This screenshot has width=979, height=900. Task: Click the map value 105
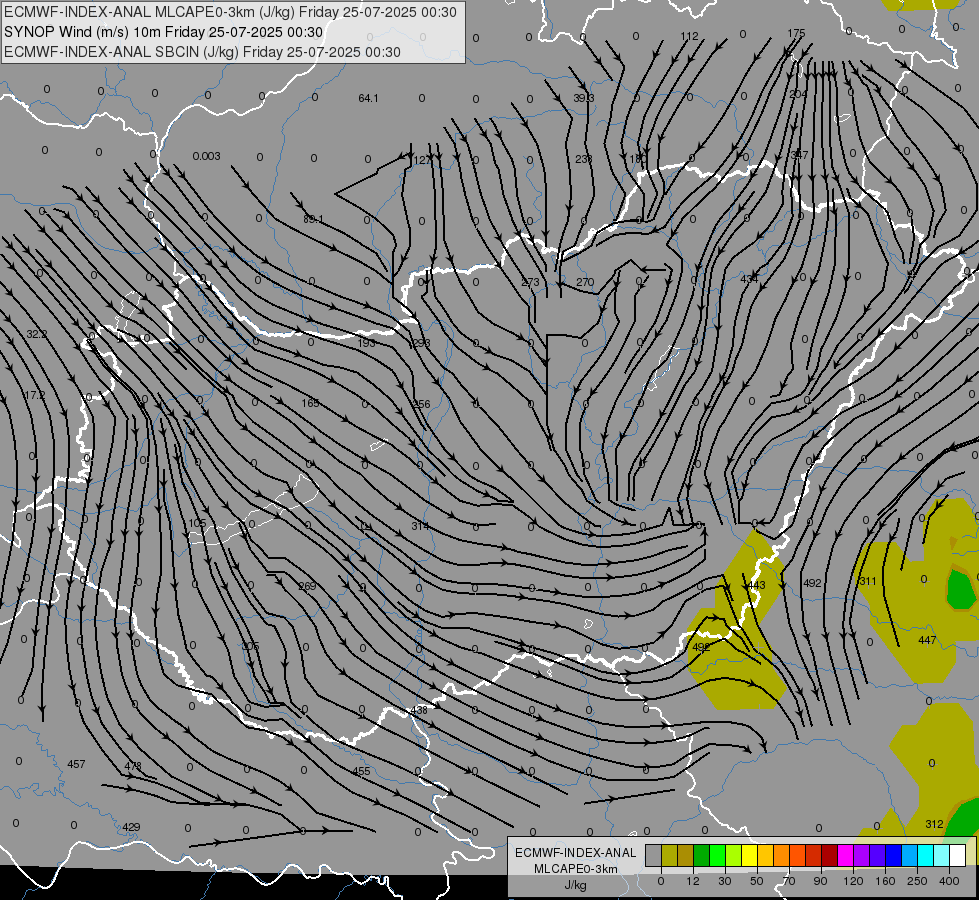coord(197,523)
